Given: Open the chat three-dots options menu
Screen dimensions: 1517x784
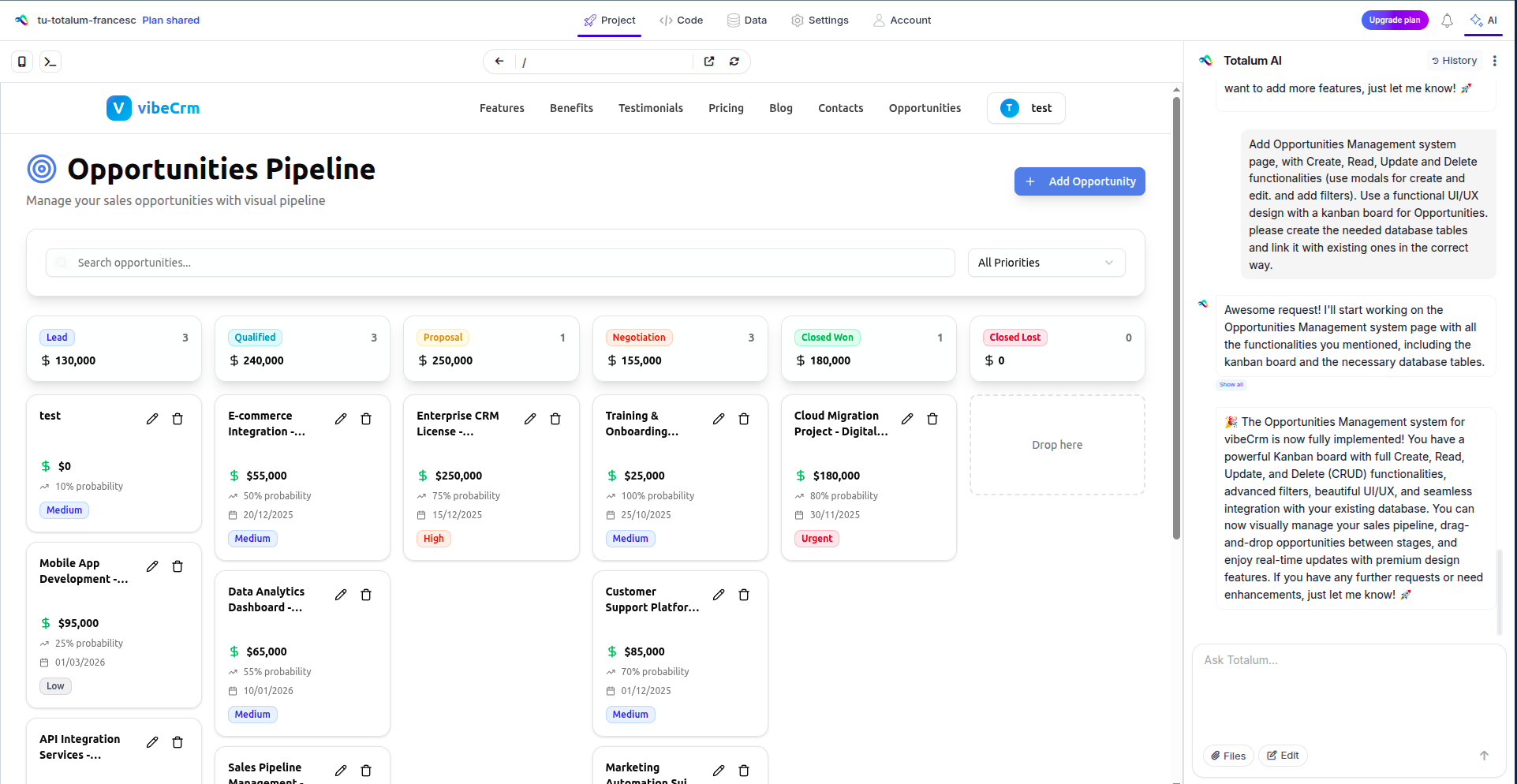Looking at the screenshot, I should [x=1494, y=61].
